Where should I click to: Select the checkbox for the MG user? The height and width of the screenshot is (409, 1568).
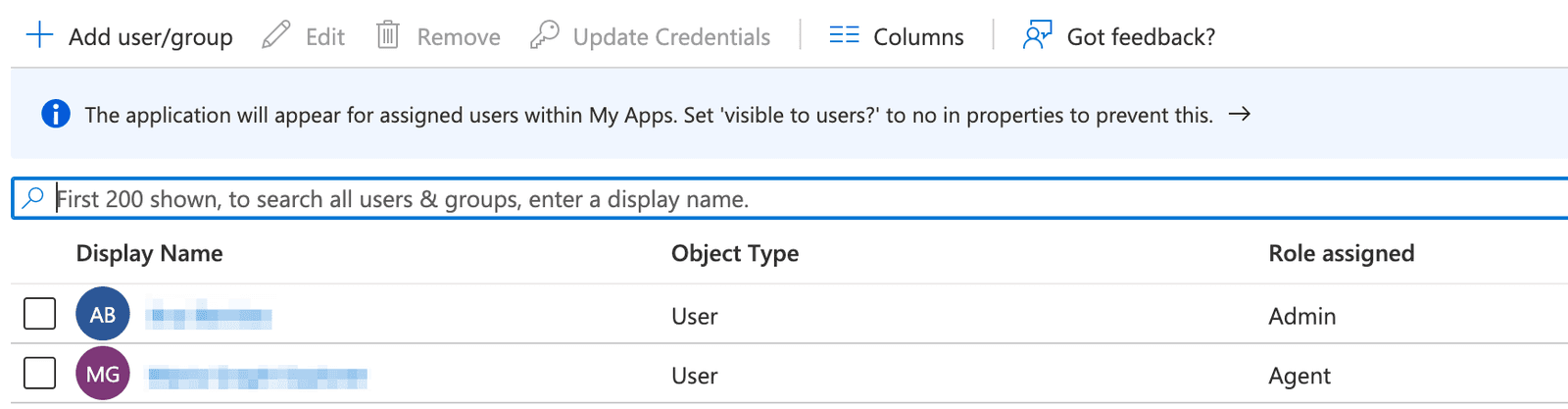40,374
